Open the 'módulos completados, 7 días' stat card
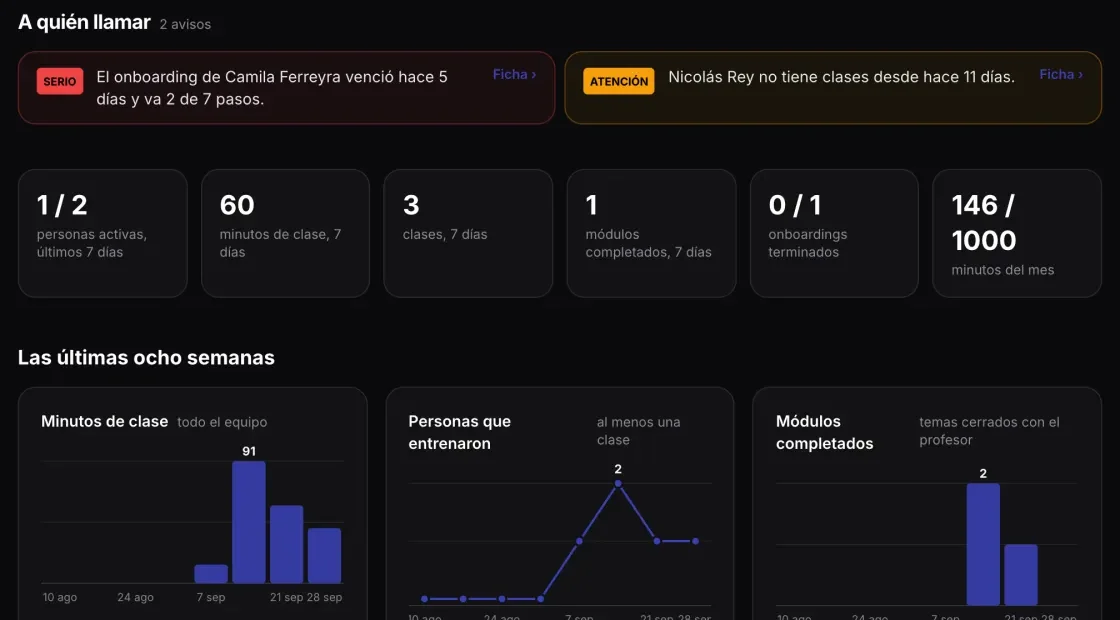Image resolution: width=1120 pixels, height=620 pixels. click(x=651, y=233)
